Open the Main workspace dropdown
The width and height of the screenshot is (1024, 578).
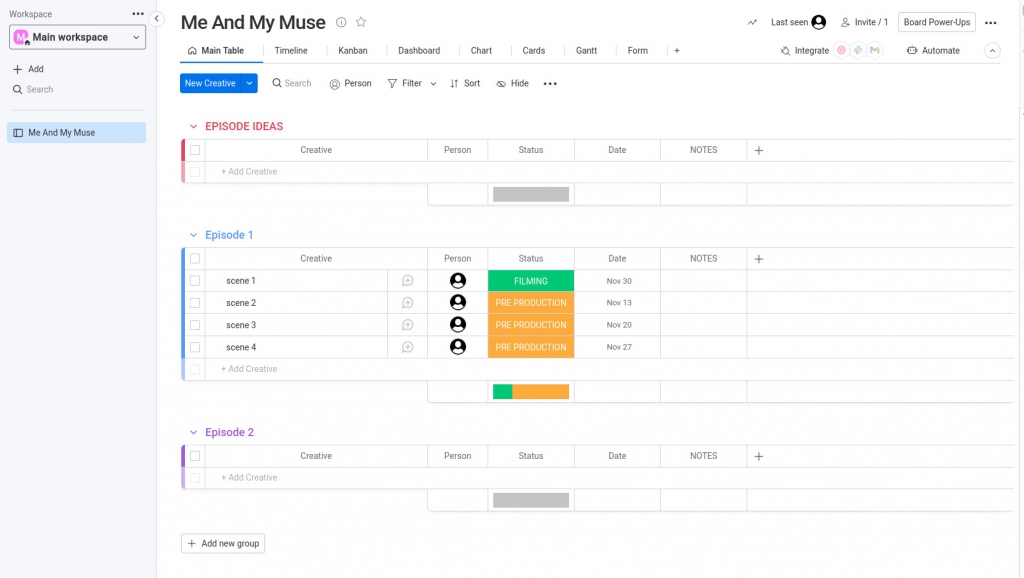coord(78,37)
